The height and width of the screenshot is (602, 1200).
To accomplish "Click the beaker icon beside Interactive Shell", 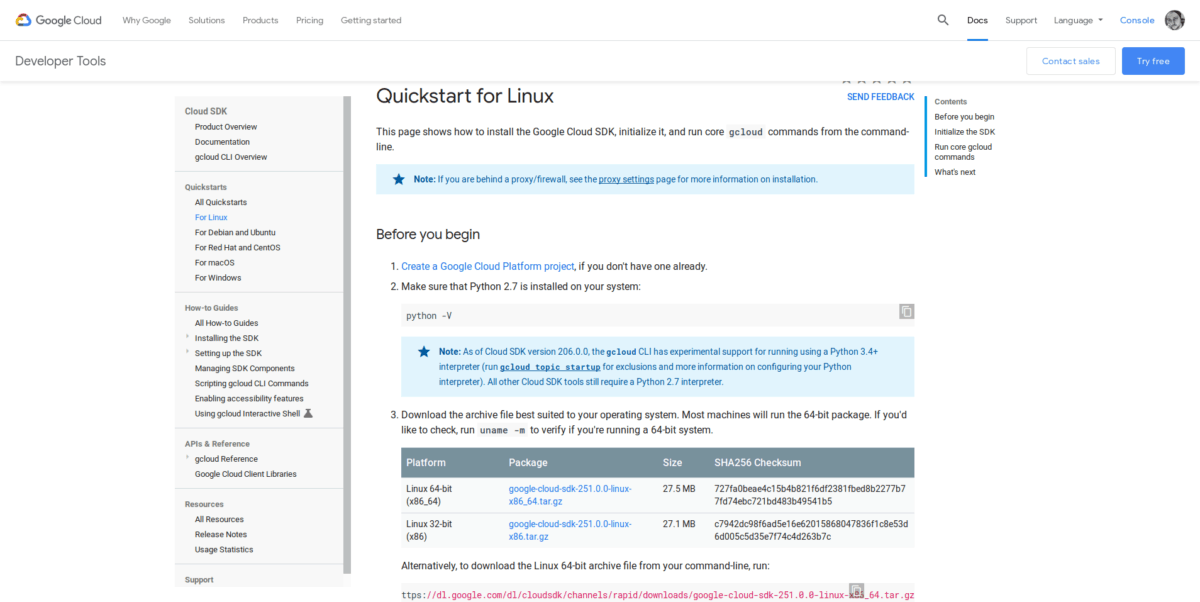I will click(x=308, y=414).
